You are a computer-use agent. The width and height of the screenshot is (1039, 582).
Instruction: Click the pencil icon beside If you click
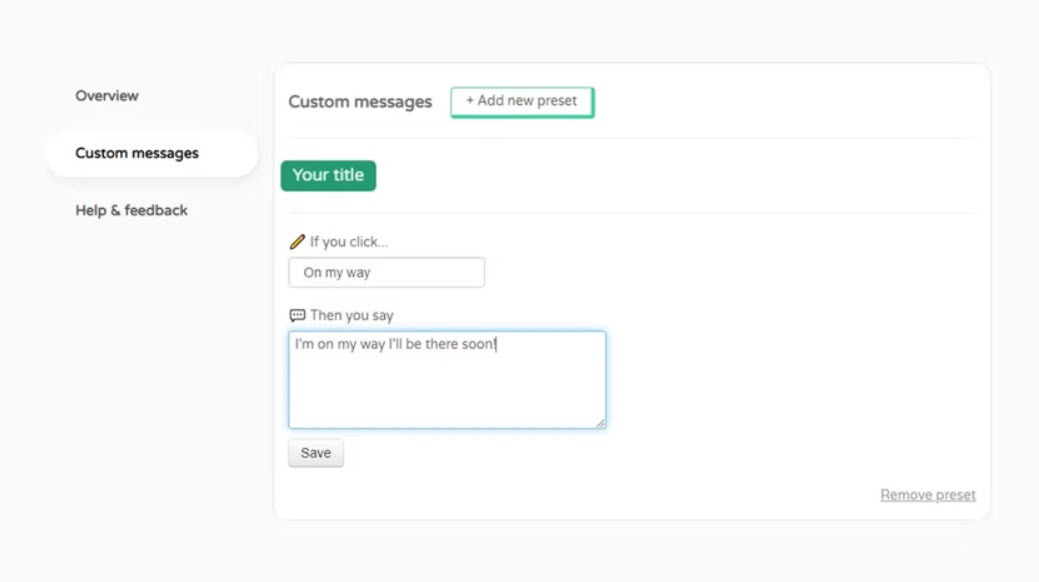point(298,242)
